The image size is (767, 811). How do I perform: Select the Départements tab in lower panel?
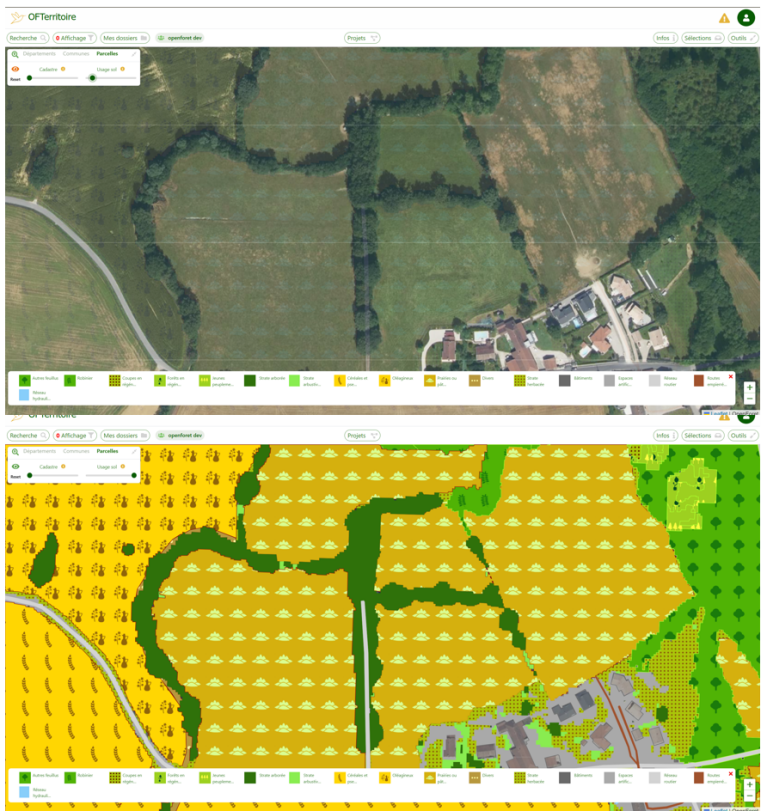pos(40,451)
